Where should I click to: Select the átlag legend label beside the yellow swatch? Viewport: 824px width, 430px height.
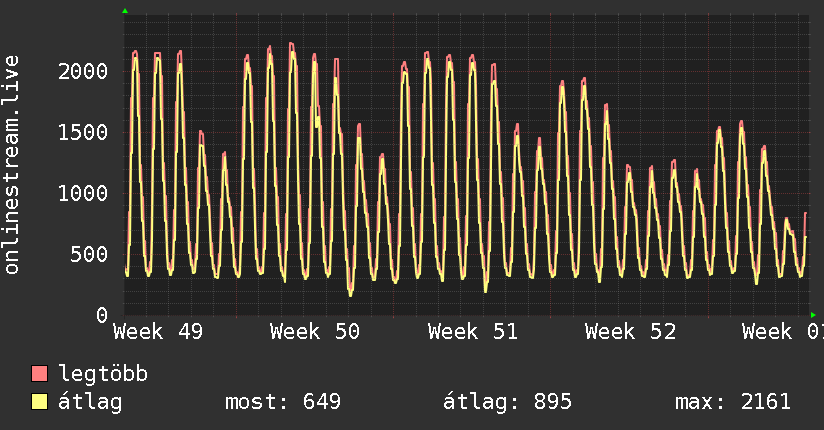click(x=90, y=402)
